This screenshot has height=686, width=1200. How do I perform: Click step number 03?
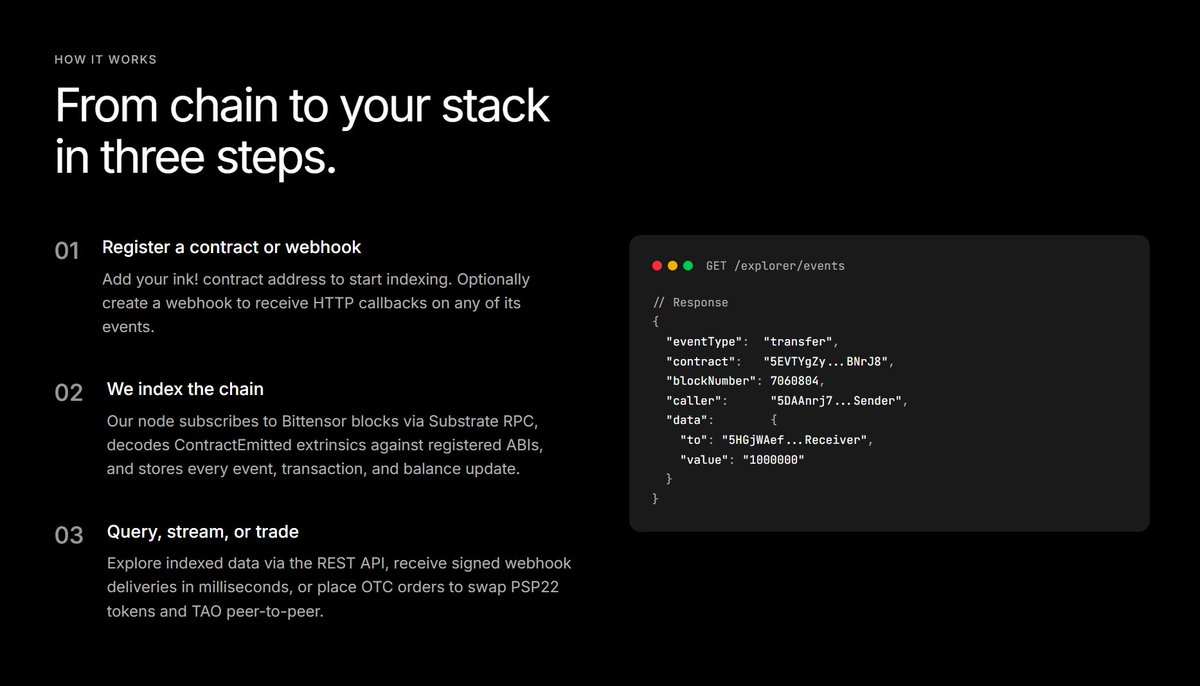point(69,536)
